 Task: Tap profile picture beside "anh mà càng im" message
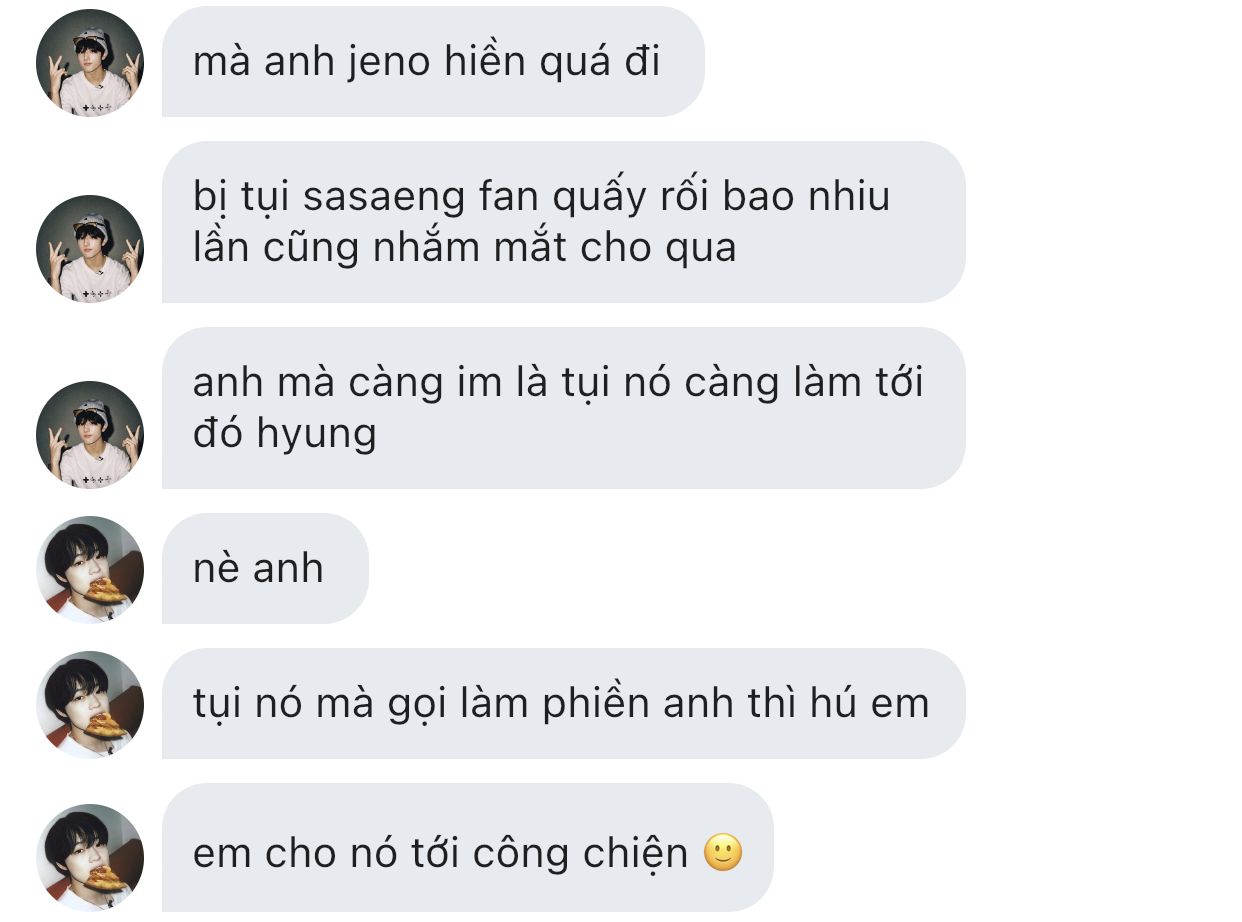coord(90,435)
